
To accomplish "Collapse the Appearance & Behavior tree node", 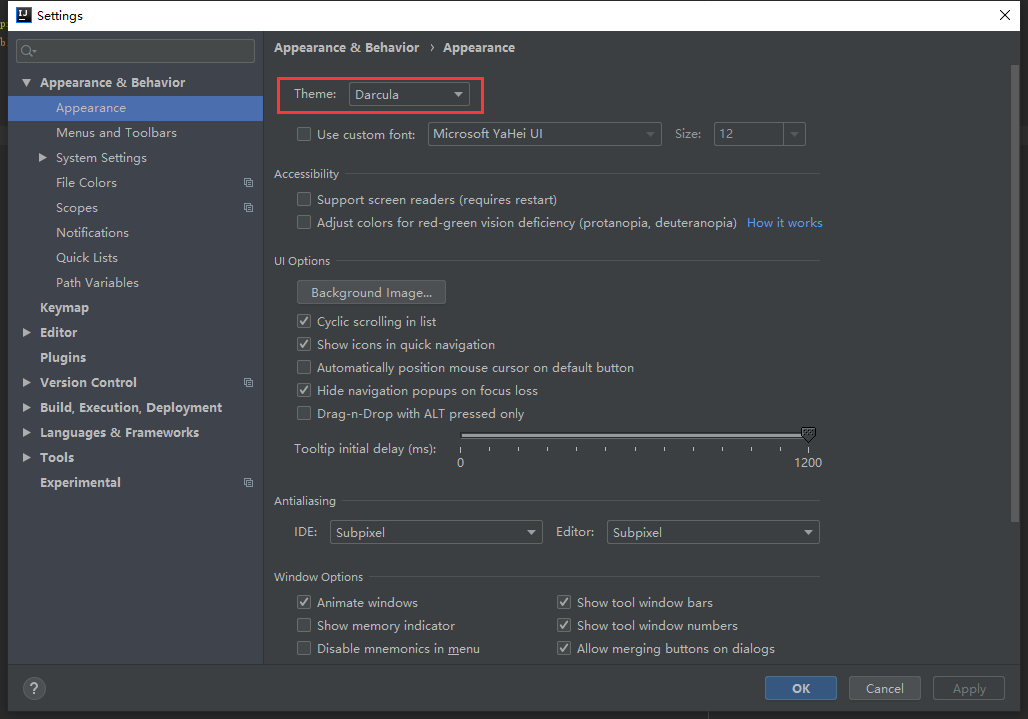I will 26,83.
